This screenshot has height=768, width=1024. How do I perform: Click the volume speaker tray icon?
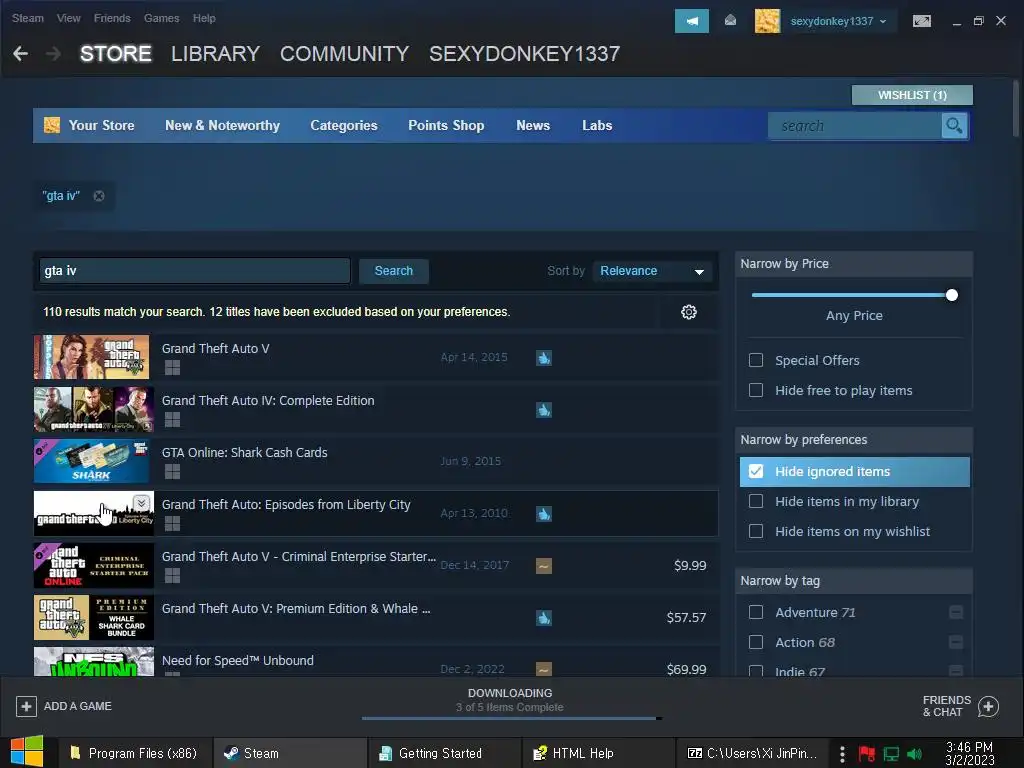(914, 754)
